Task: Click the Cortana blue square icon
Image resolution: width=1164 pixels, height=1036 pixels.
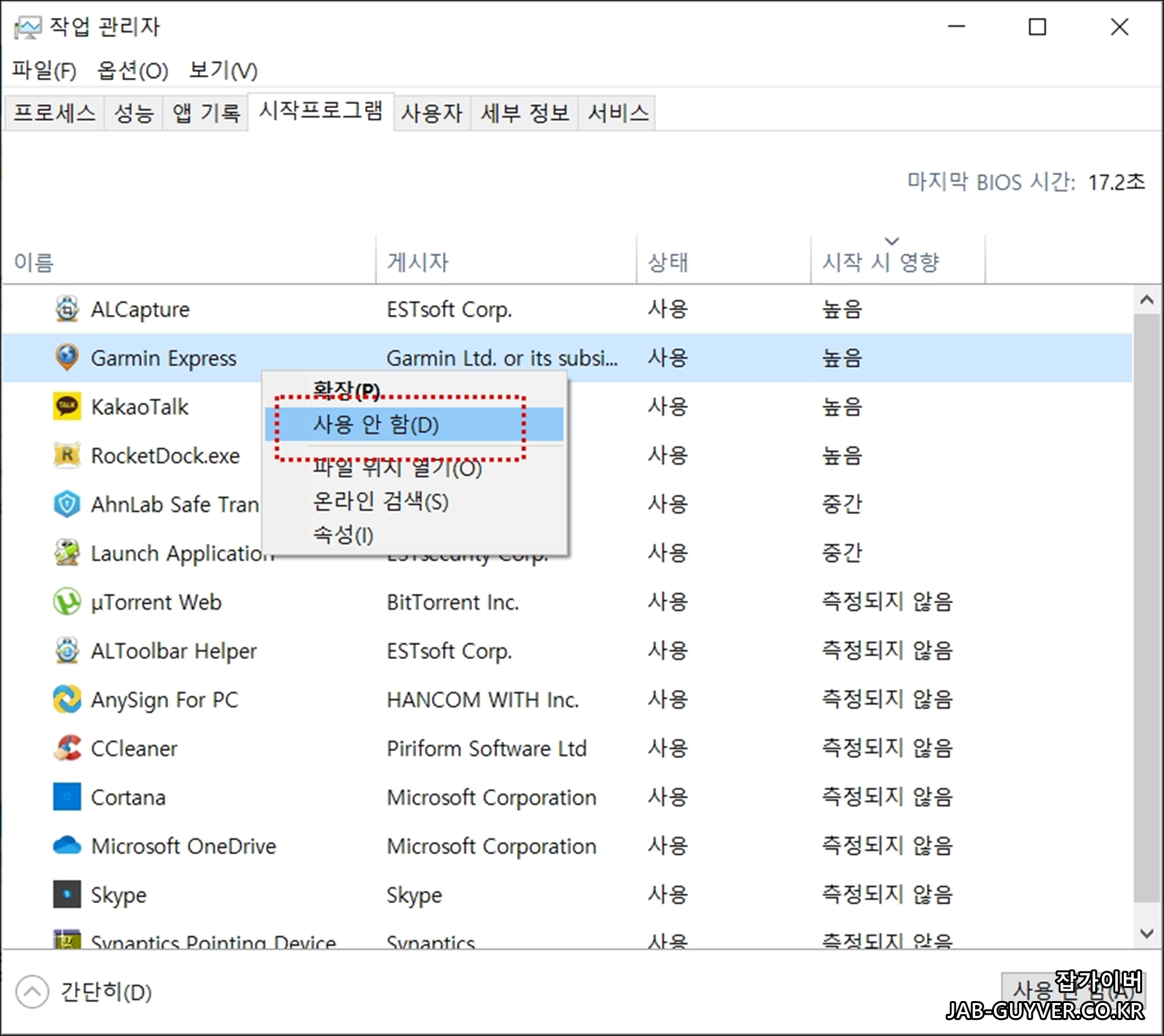Action: pos(67,797)
